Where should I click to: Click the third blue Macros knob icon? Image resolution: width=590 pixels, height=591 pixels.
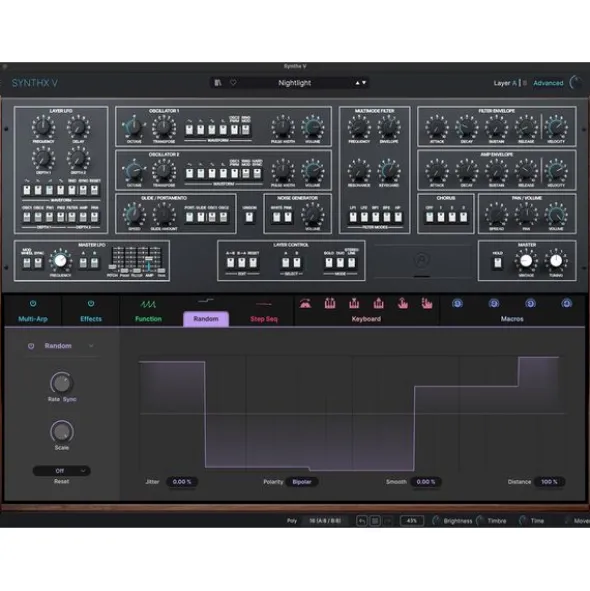tap(530, 303)
